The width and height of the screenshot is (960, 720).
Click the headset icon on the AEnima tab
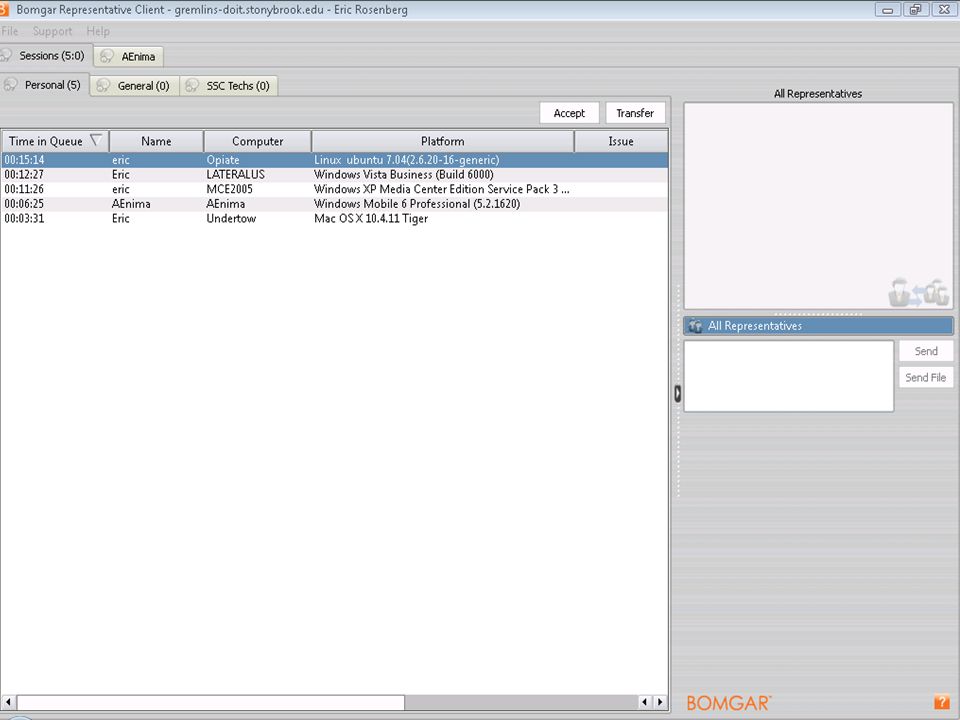107,56
